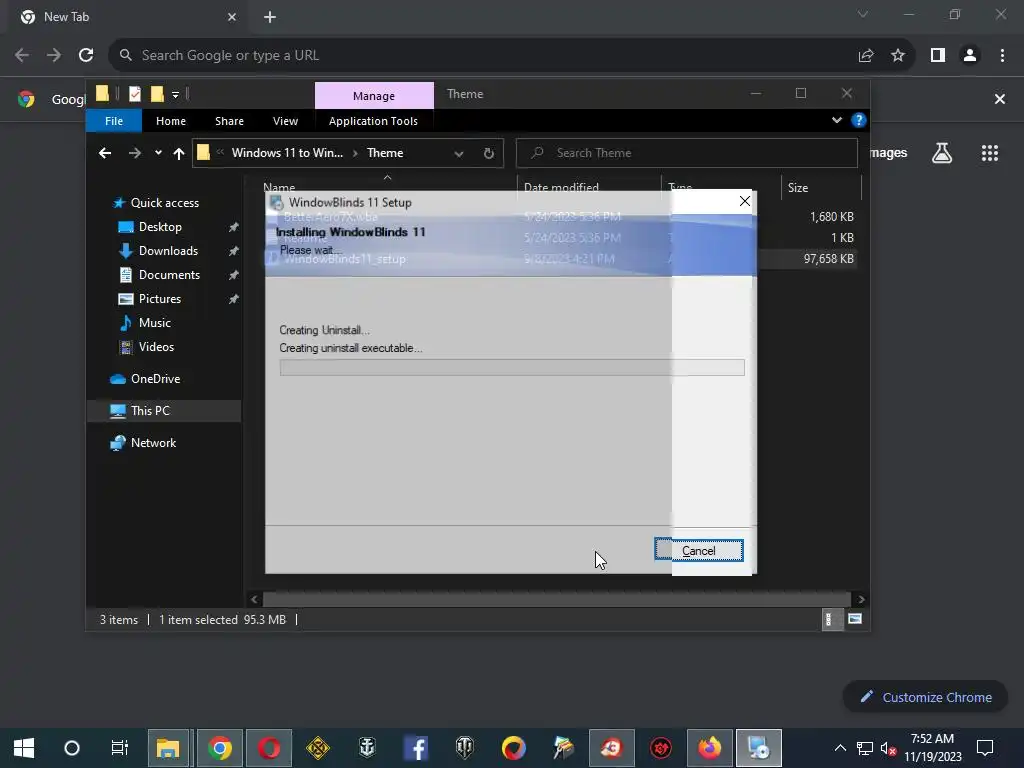This screenshot has width=1024, height=768.
Task: Select This PC in navigation pane
Action: [x=150, y=411]
